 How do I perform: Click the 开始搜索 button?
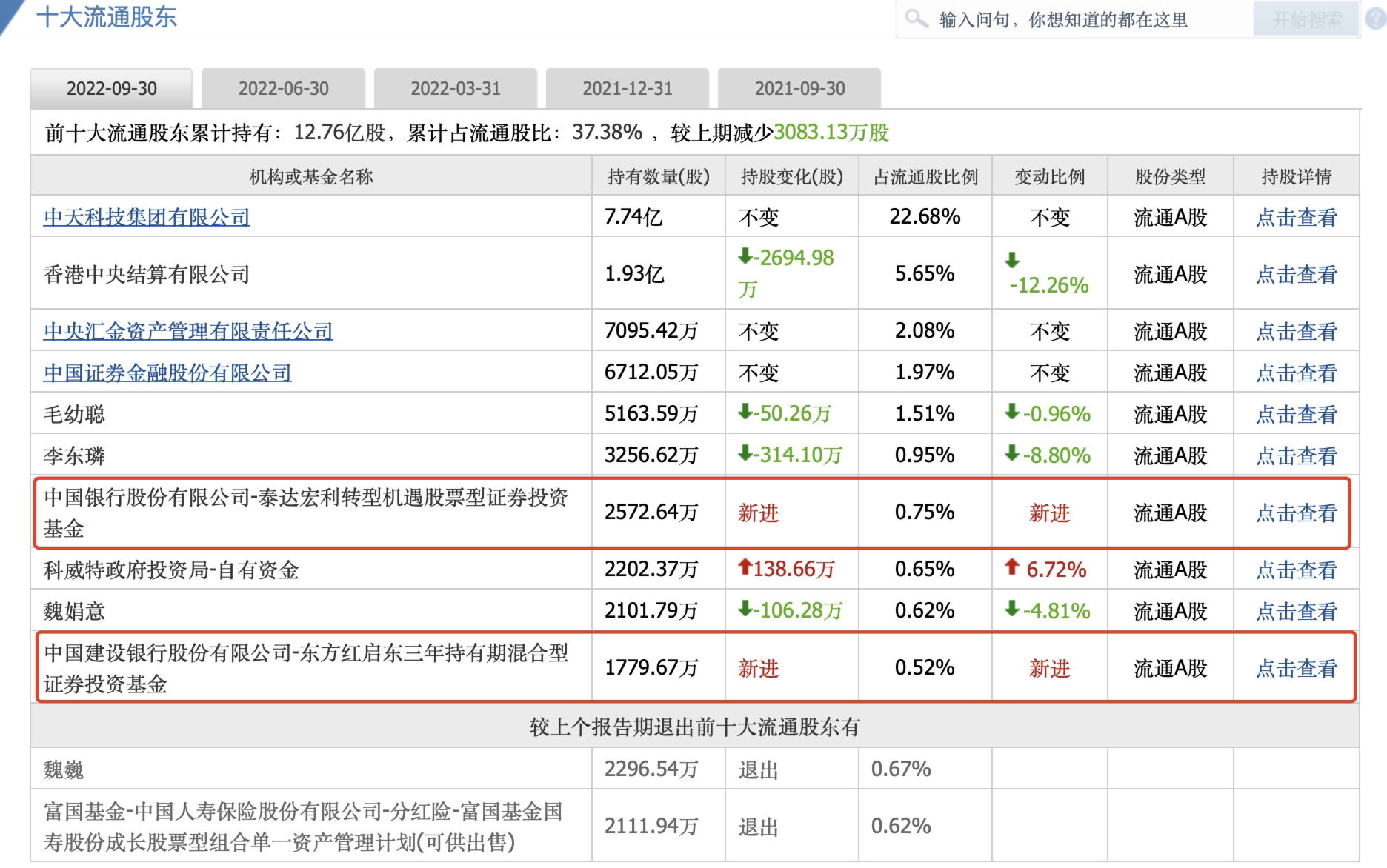tap(1306, 20)
